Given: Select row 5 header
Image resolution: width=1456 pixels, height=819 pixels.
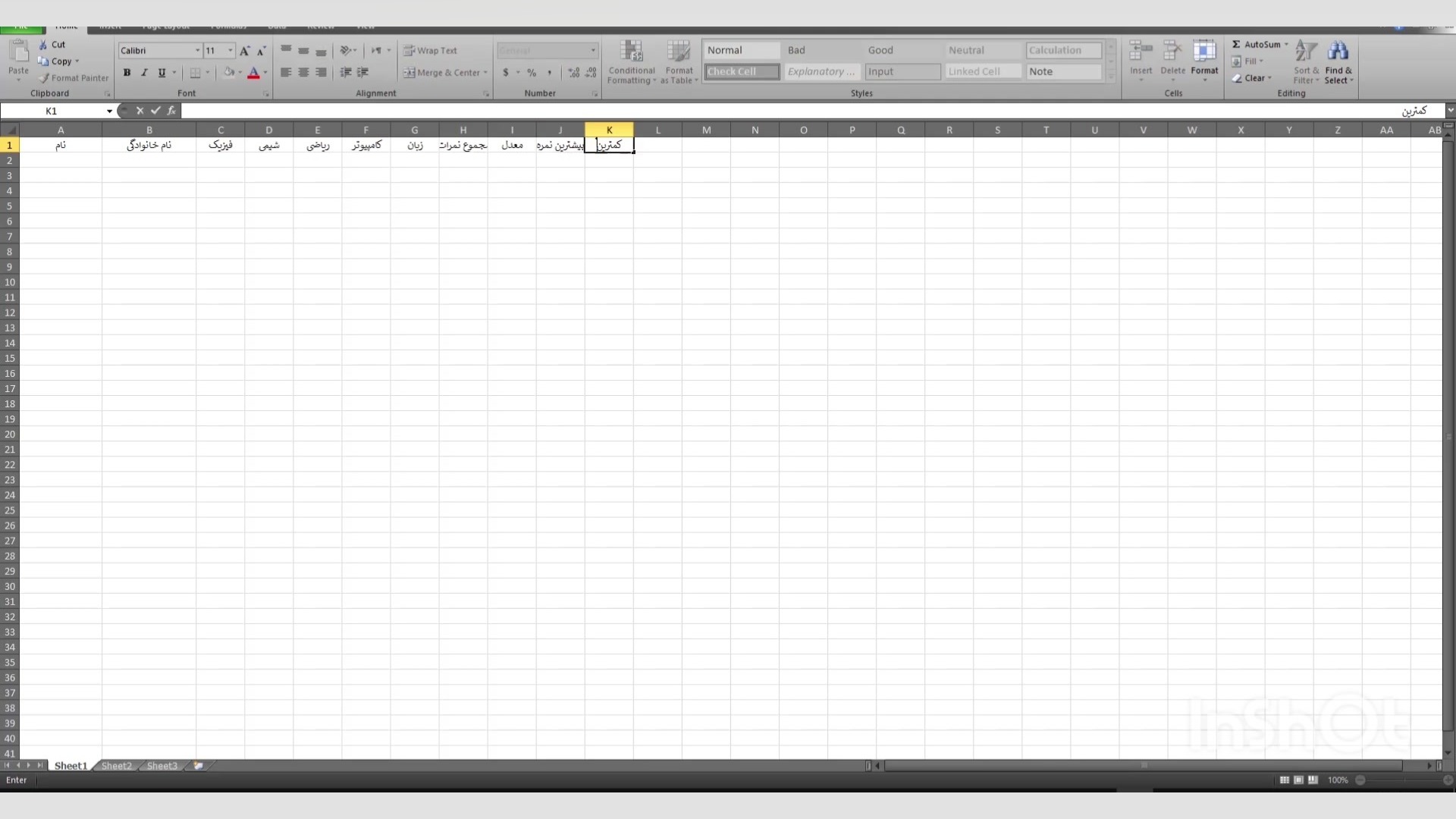Looking at the screenshot, I should 10,206.
